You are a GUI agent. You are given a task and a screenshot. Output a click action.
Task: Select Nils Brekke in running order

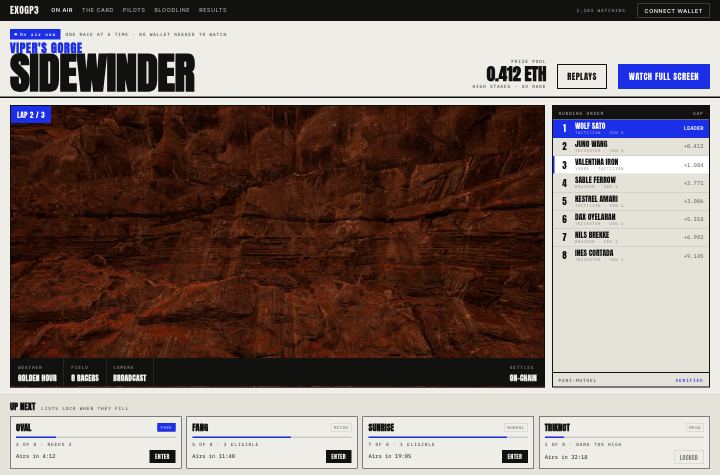(x=631, y=238)
